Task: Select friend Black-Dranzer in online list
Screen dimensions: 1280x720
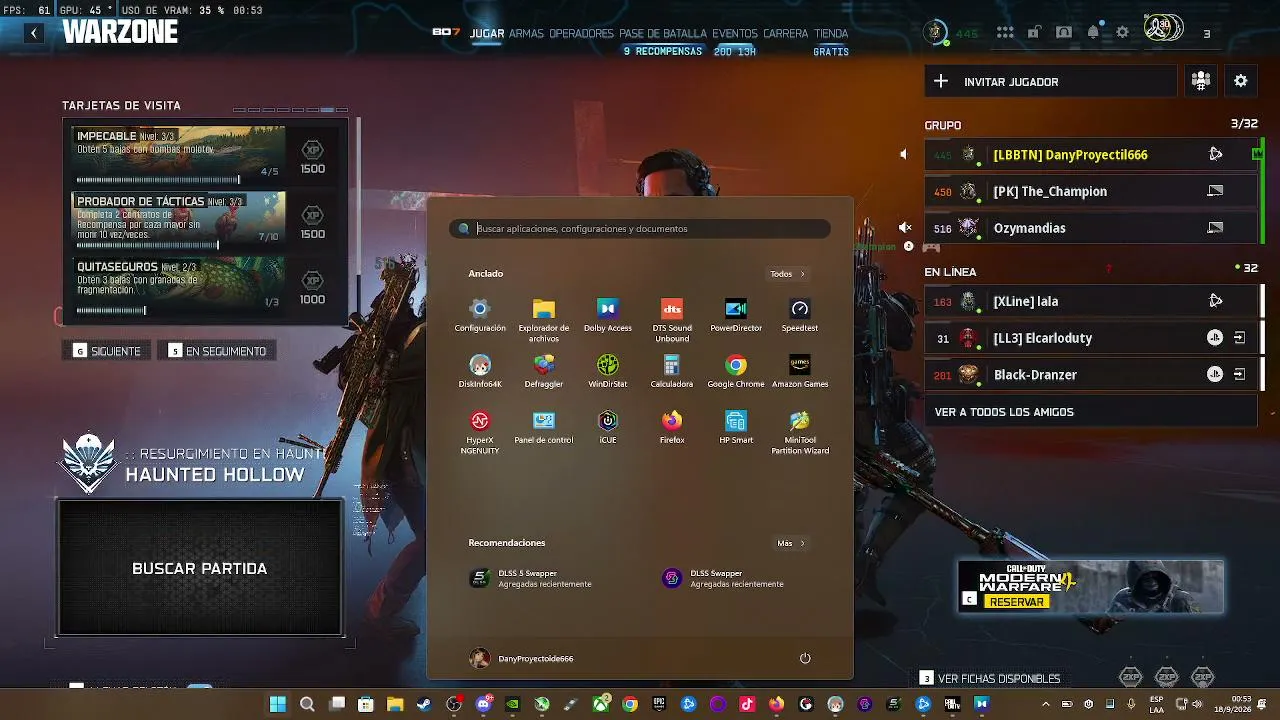Action: tap(1091, 375)
